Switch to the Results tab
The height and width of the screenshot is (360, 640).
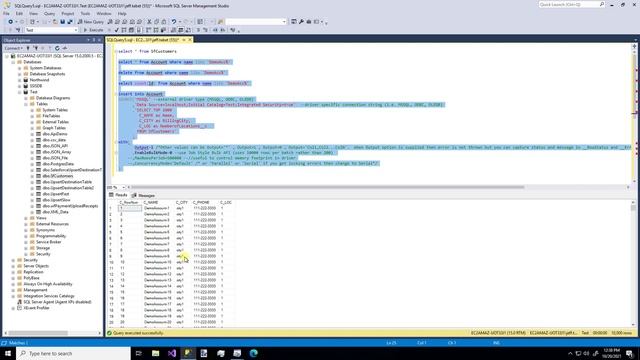tap(118, 196)
